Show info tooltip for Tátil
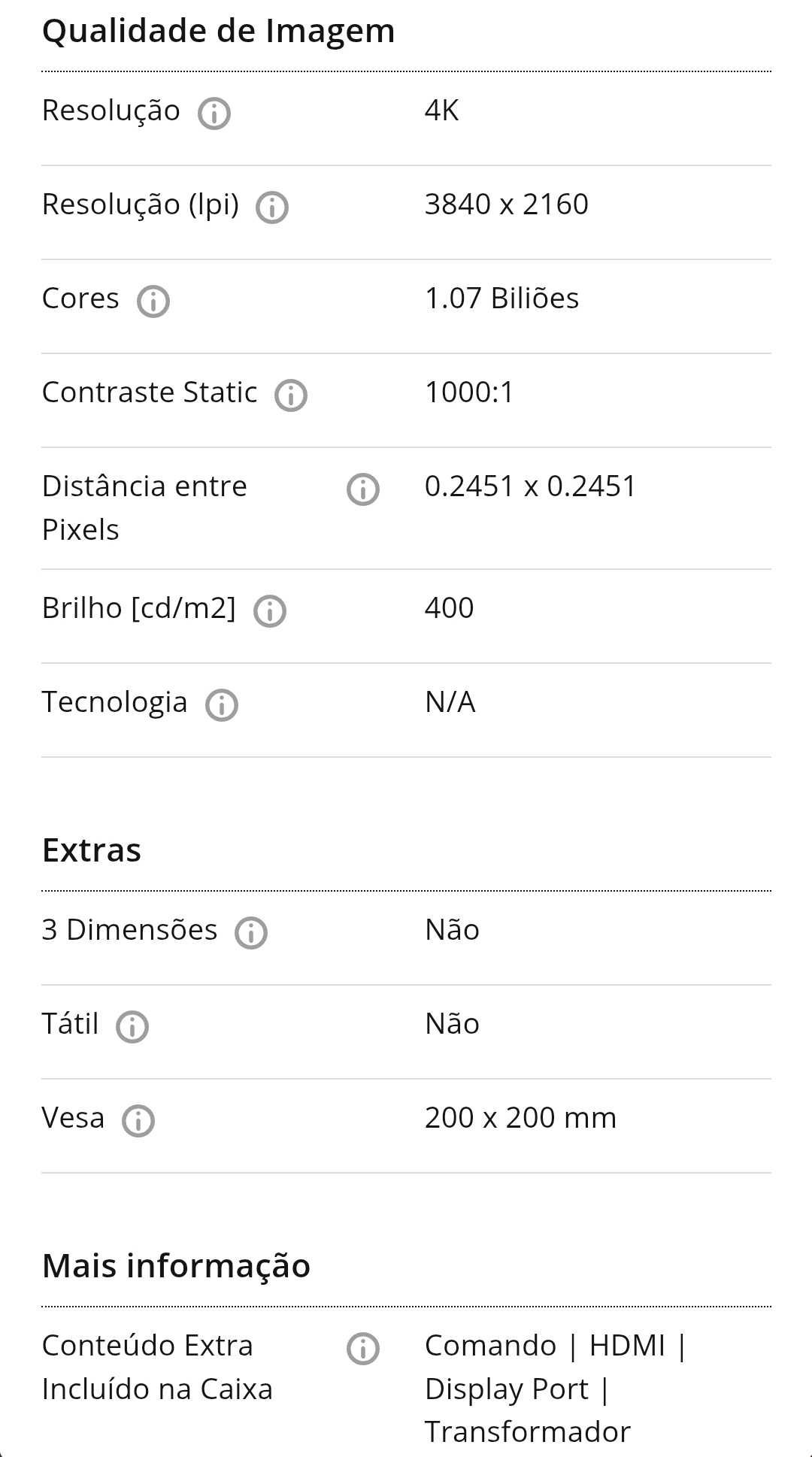The image size is (812, 1457). (132, 1027)
